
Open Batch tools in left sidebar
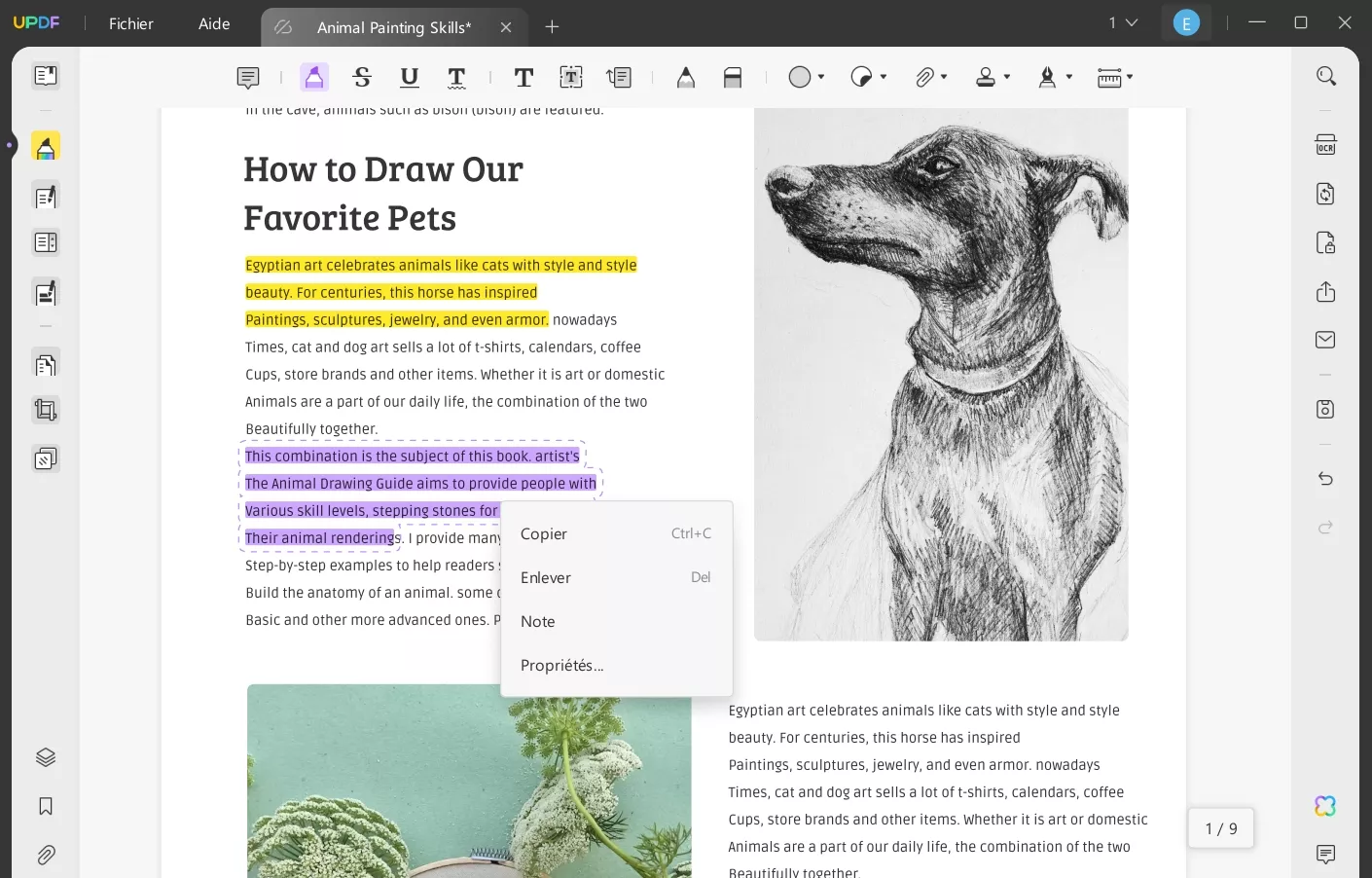click(46, 458)
